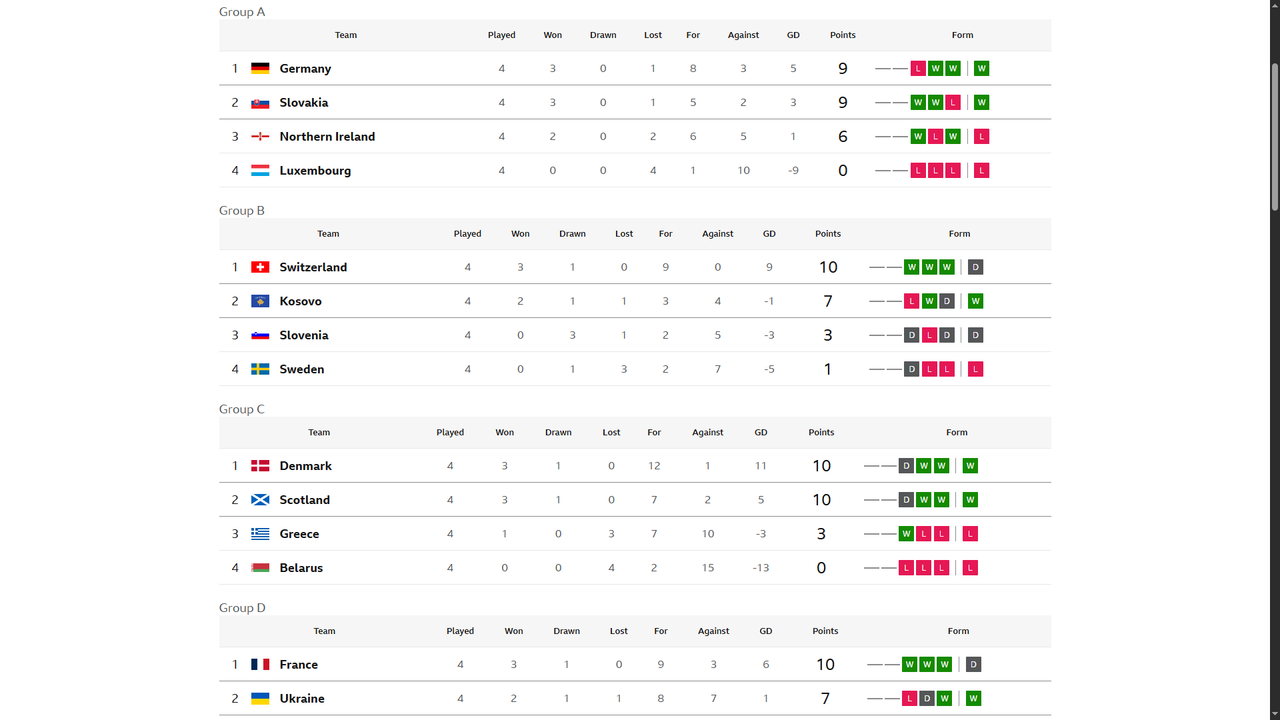Click Sweden's latest form L badge
The height and width of the screenshot is (720, 1280).
(x=976, y=369)
